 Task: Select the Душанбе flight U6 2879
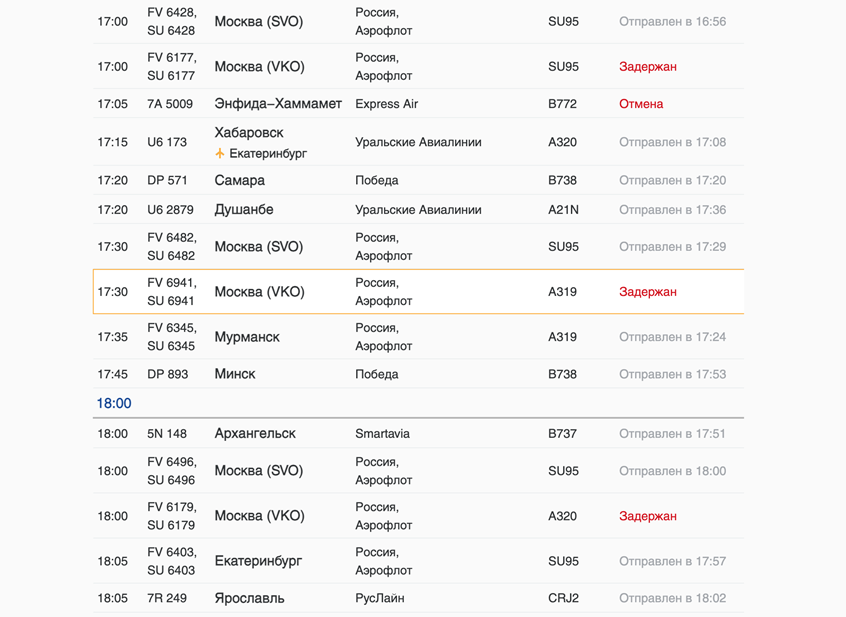click(418, 209)
